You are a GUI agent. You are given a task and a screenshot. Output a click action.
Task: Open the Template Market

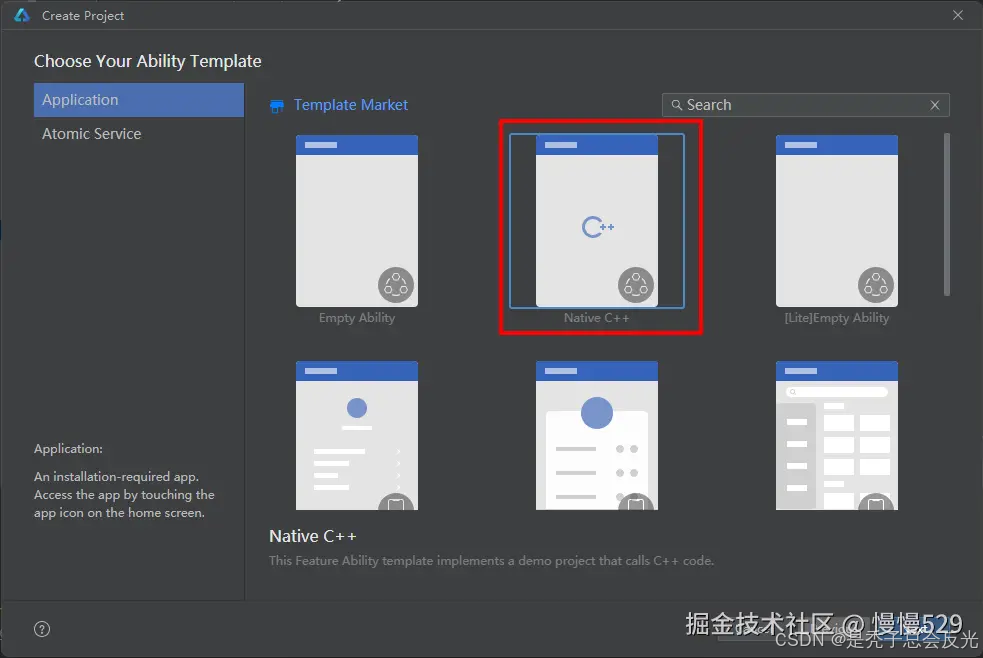click(351, 105)
